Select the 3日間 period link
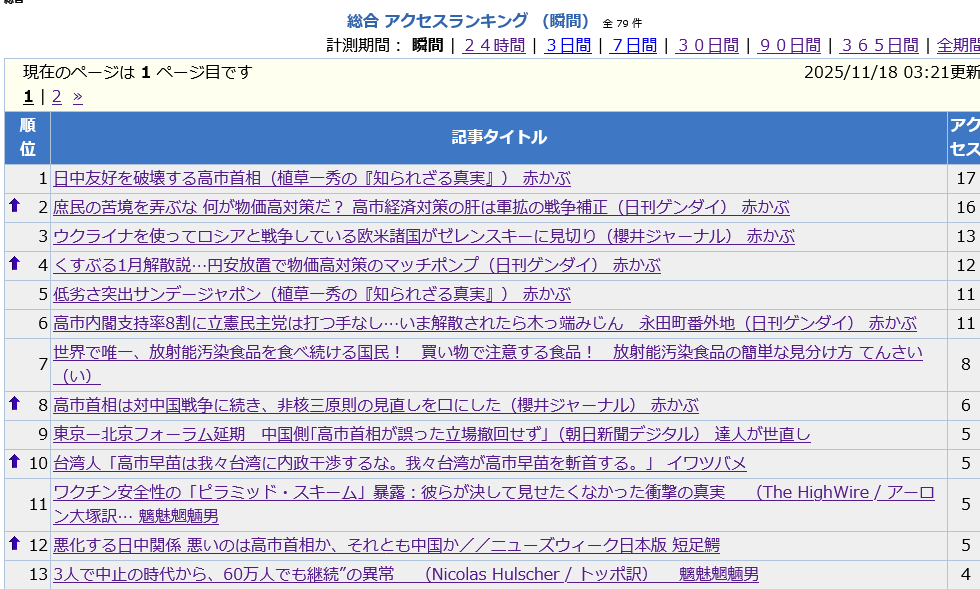 [x=567, y=45]
